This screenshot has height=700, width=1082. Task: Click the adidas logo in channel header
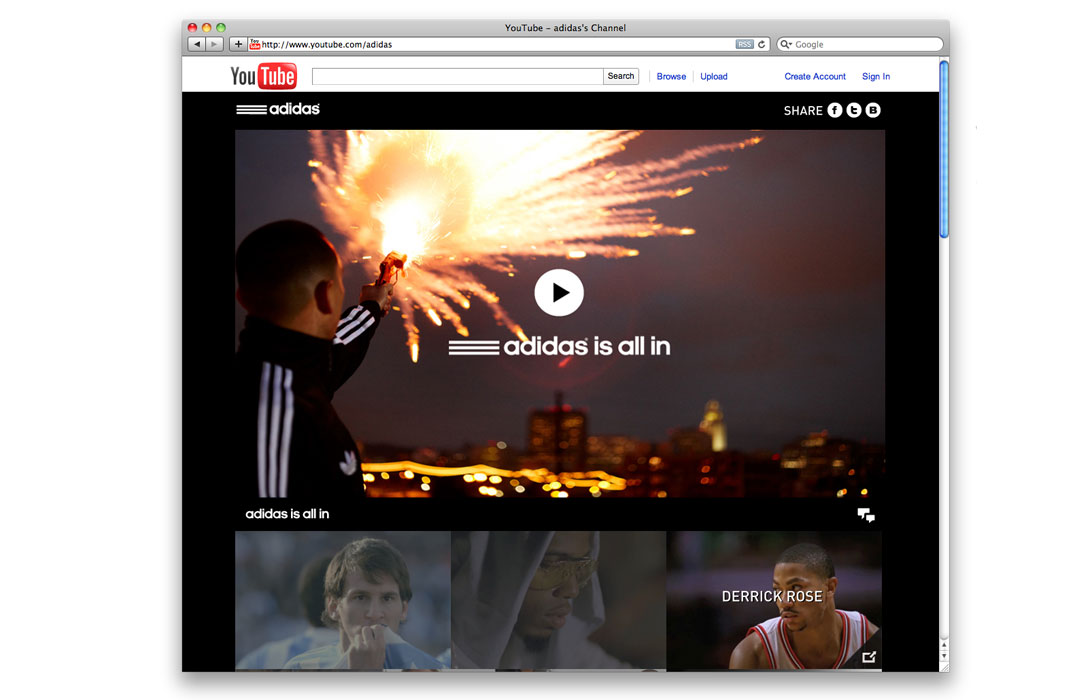[278, 109]
